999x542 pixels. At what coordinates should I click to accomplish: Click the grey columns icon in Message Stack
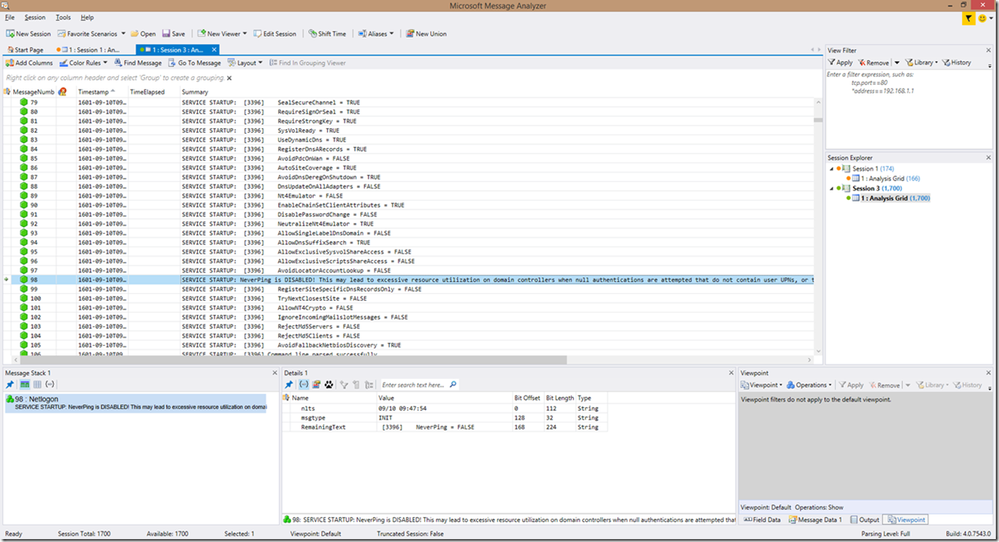(x=38, y=385)
